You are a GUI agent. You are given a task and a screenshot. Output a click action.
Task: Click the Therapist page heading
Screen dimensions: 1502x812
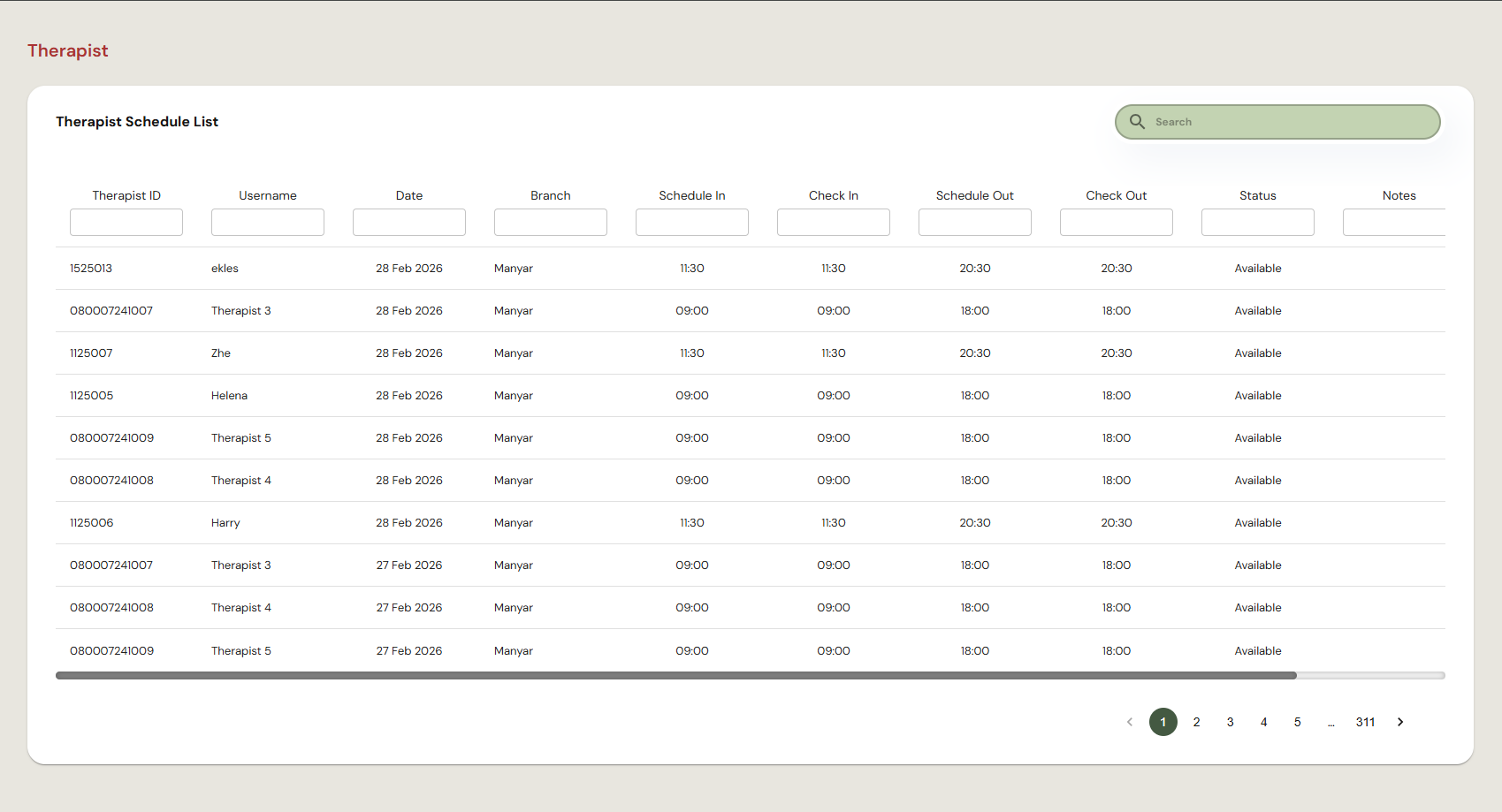point(68,50)
